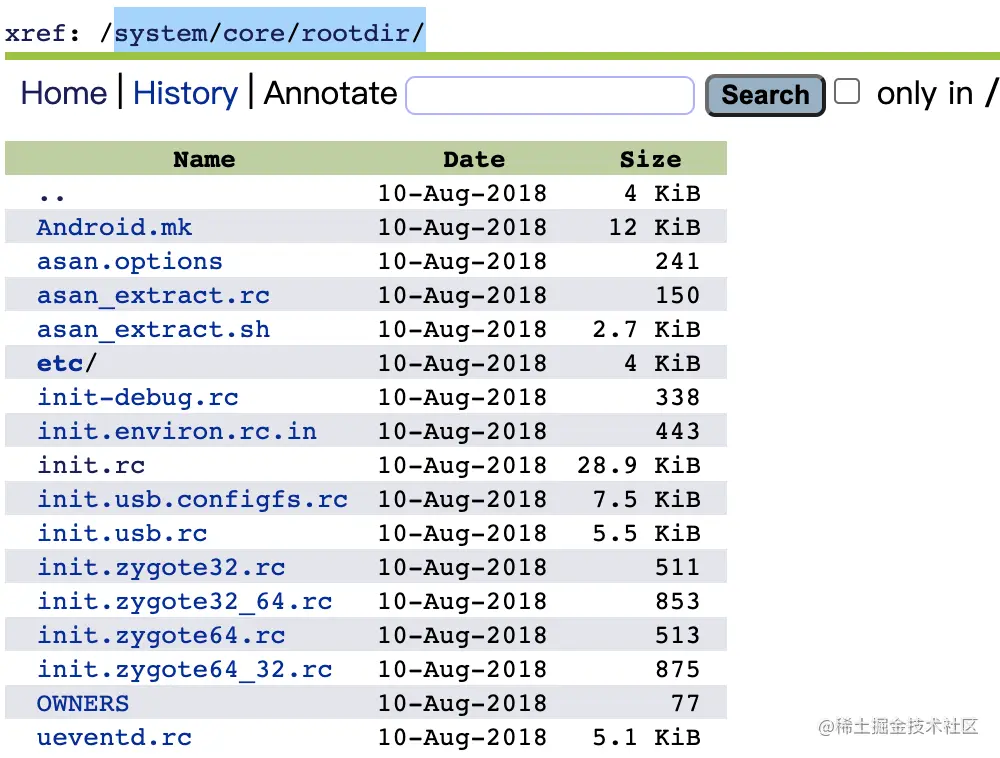The image size is (1000, 758).
Task: Open the ueventd.rc file
Action: point(114,738)
